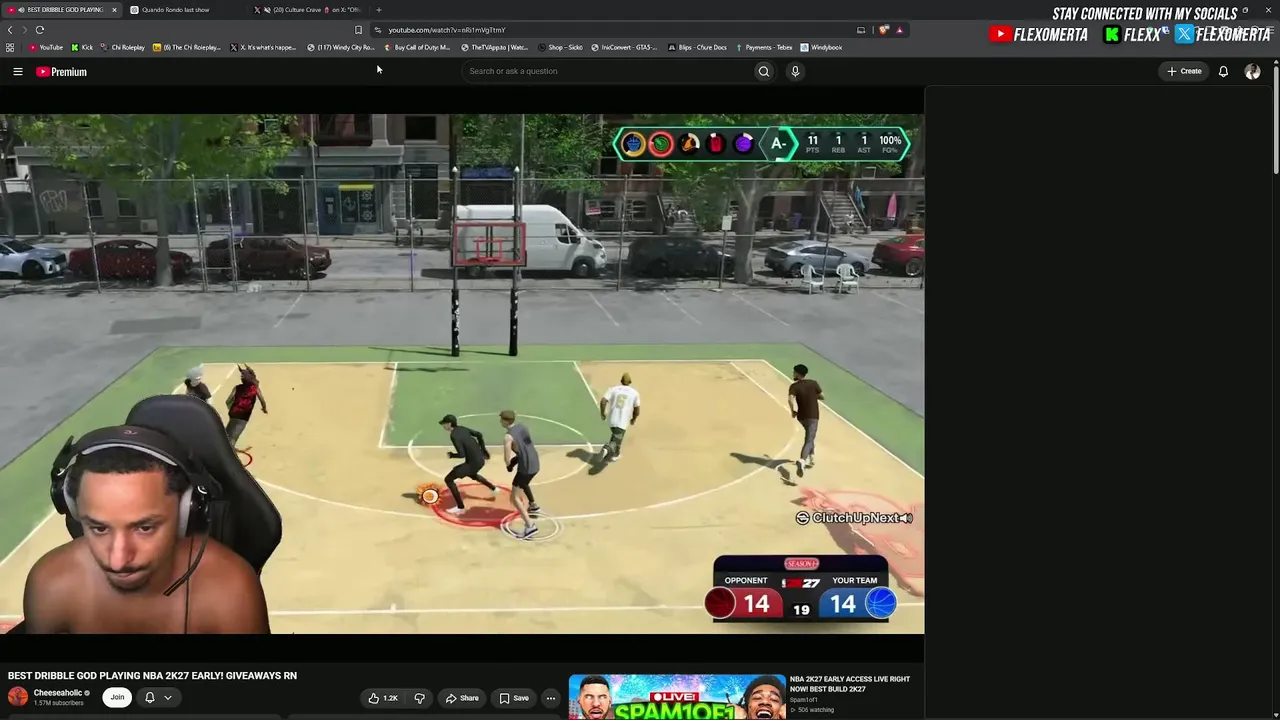Open the Blips - Cfure Docs bookmark
The height and width of the screenshot is (720, 1280).
[698, 48]
